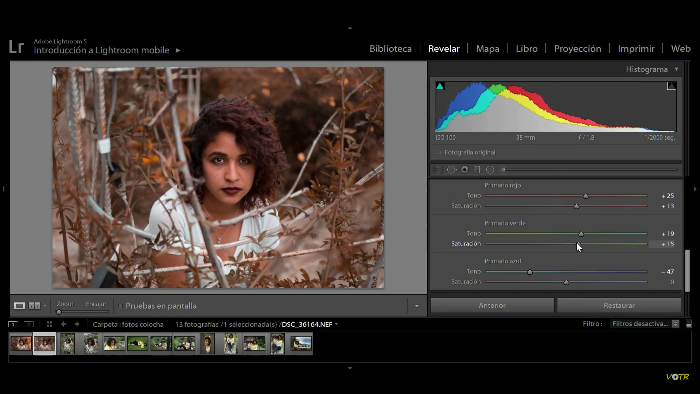Select the Red Eye Correction tool

pyautogui.click(x=465, y=170)
